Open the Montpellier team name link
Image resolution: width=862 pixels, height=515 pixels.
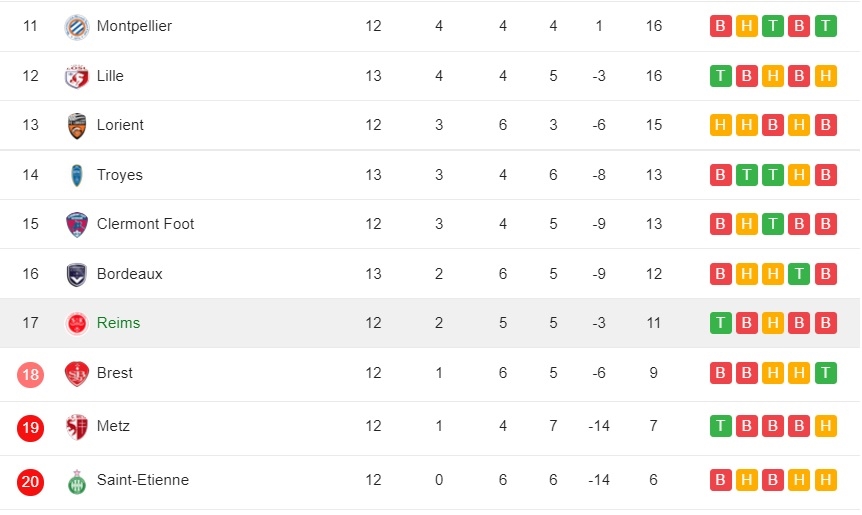coord(134,26)
